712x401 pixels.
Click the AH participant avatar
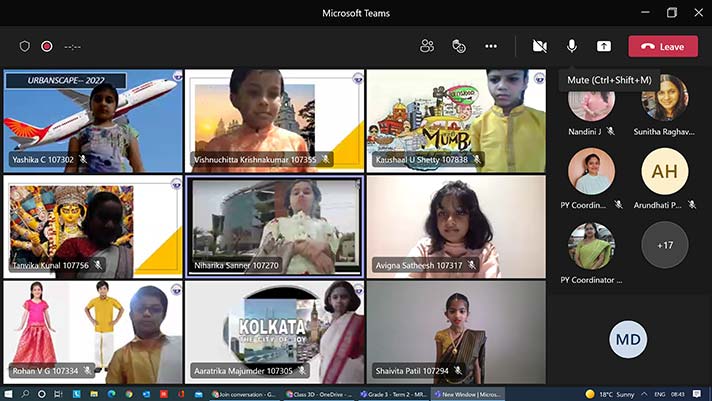click(664, 172)
